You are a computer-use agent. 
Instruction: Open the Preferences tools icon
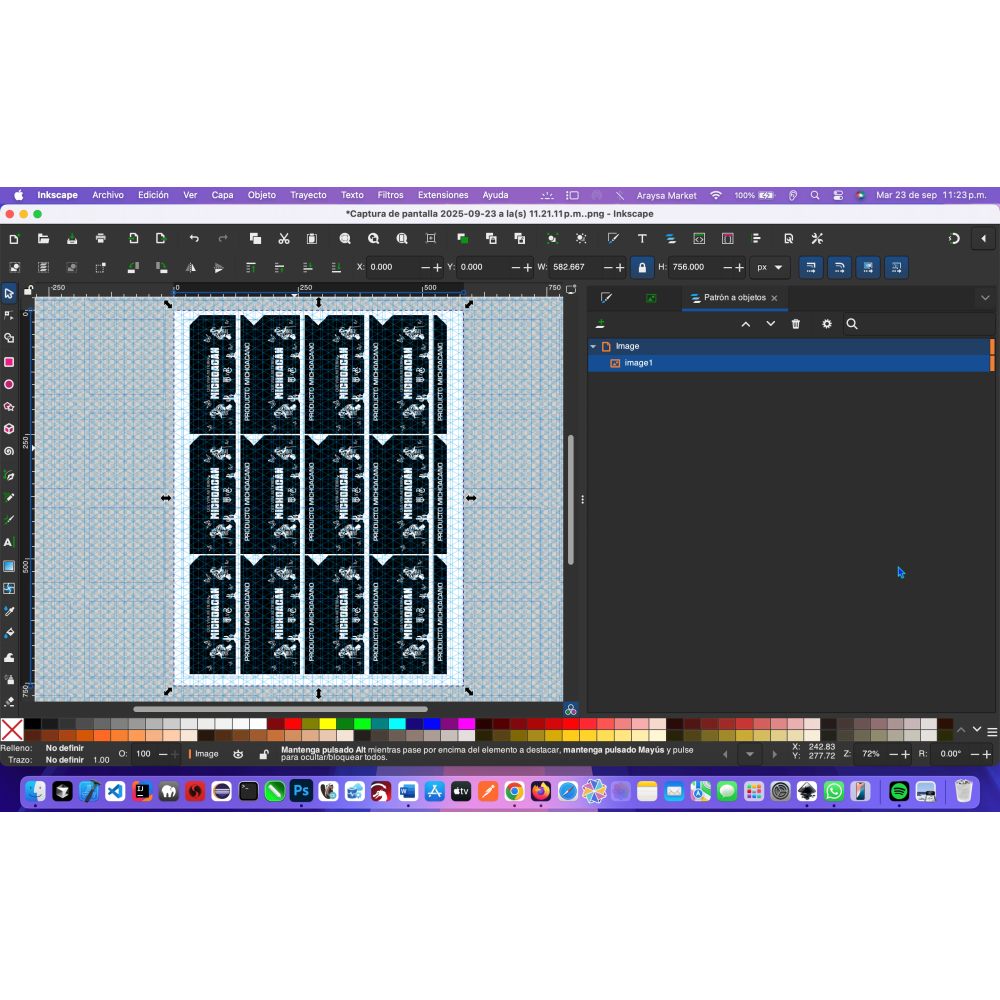[817, 239]
